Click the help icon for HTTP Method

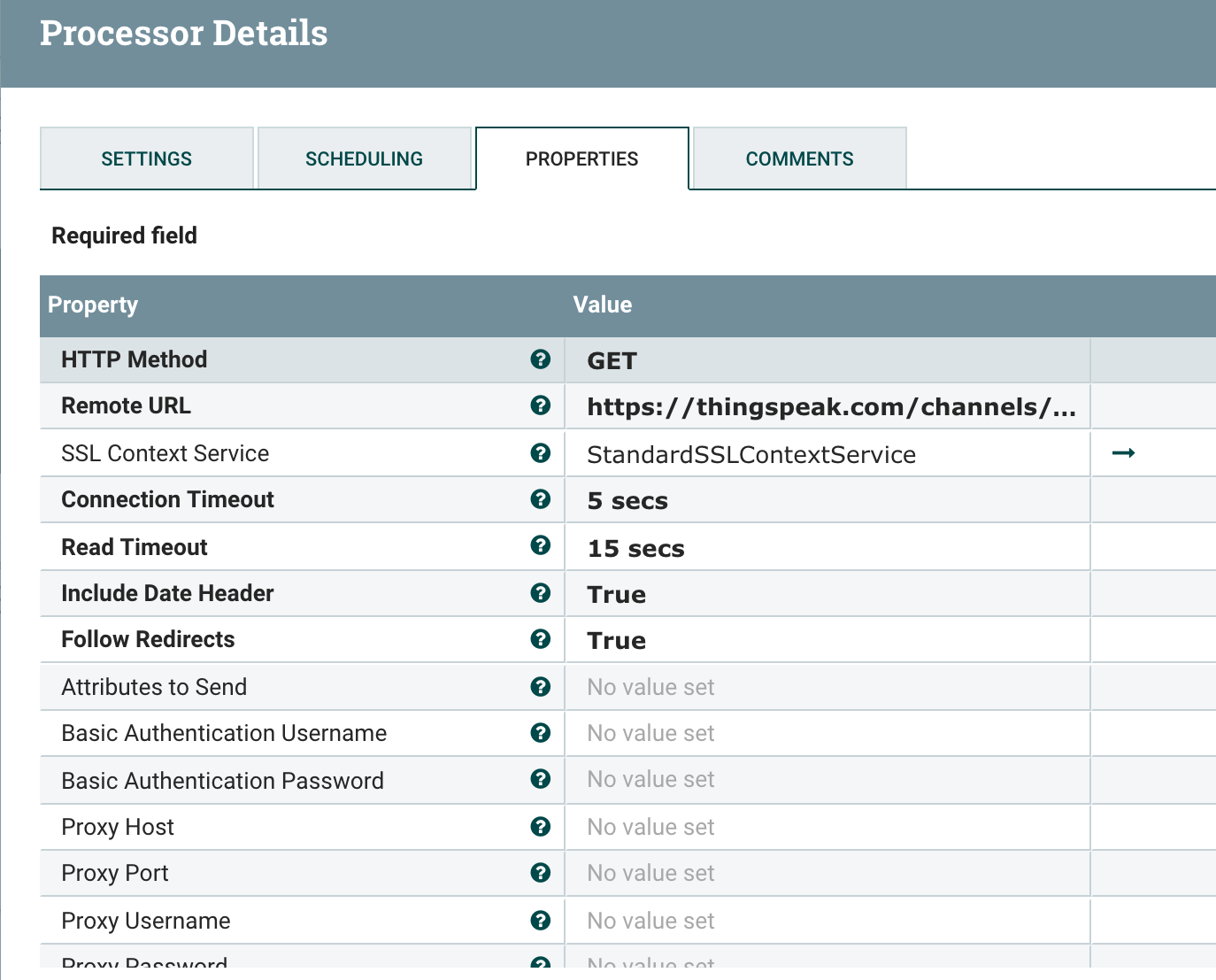tap(540, 359)
